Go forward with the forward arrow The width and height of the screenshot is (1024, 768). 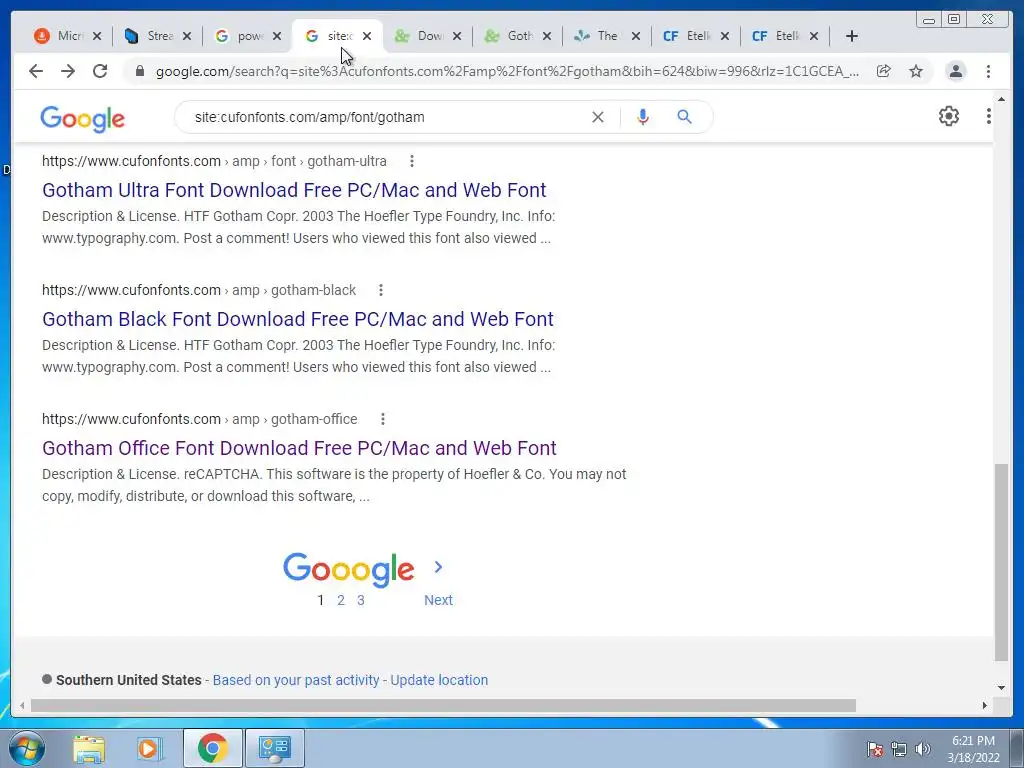(x=68, y=71)
